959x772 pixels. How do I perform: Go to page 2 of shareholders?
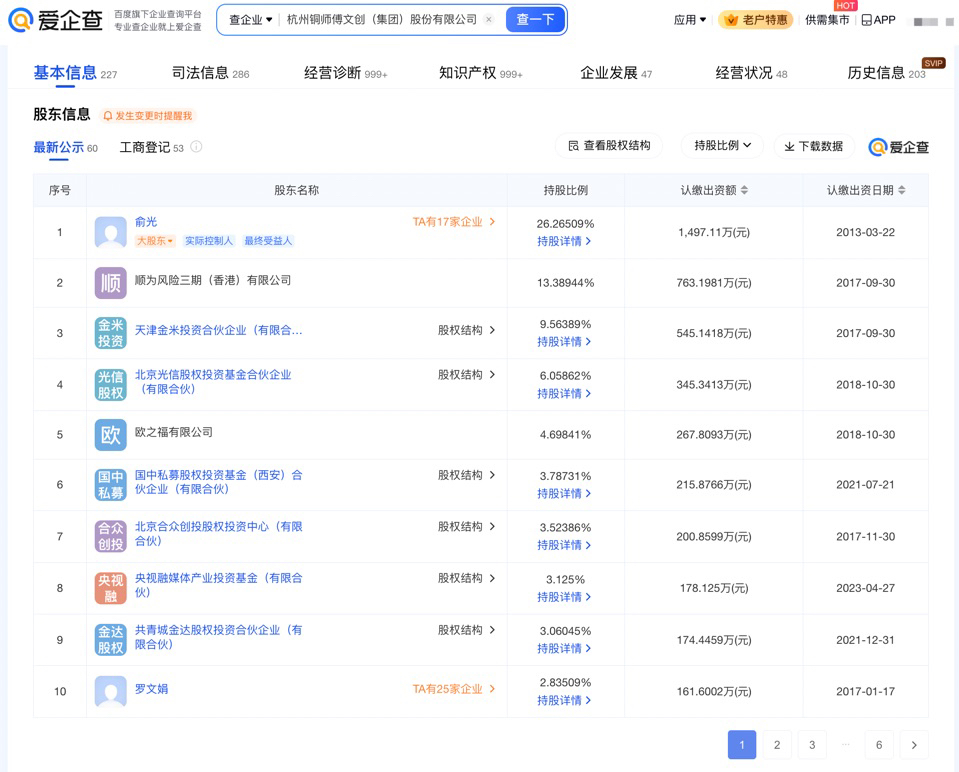pyautogui.click(x=777, y=744)
